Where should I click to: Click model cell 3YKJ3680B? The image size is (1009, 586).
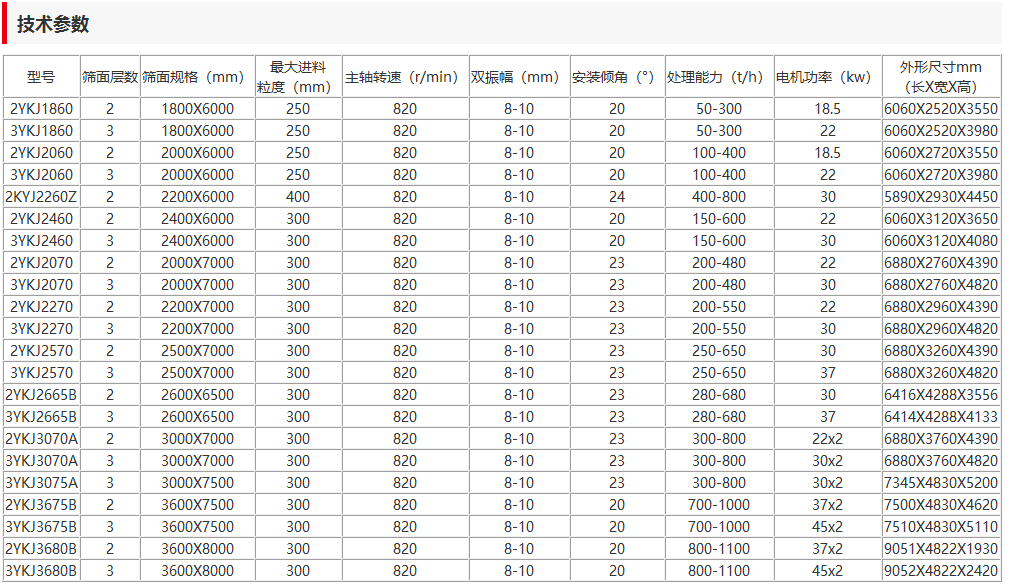coord(41,571)
